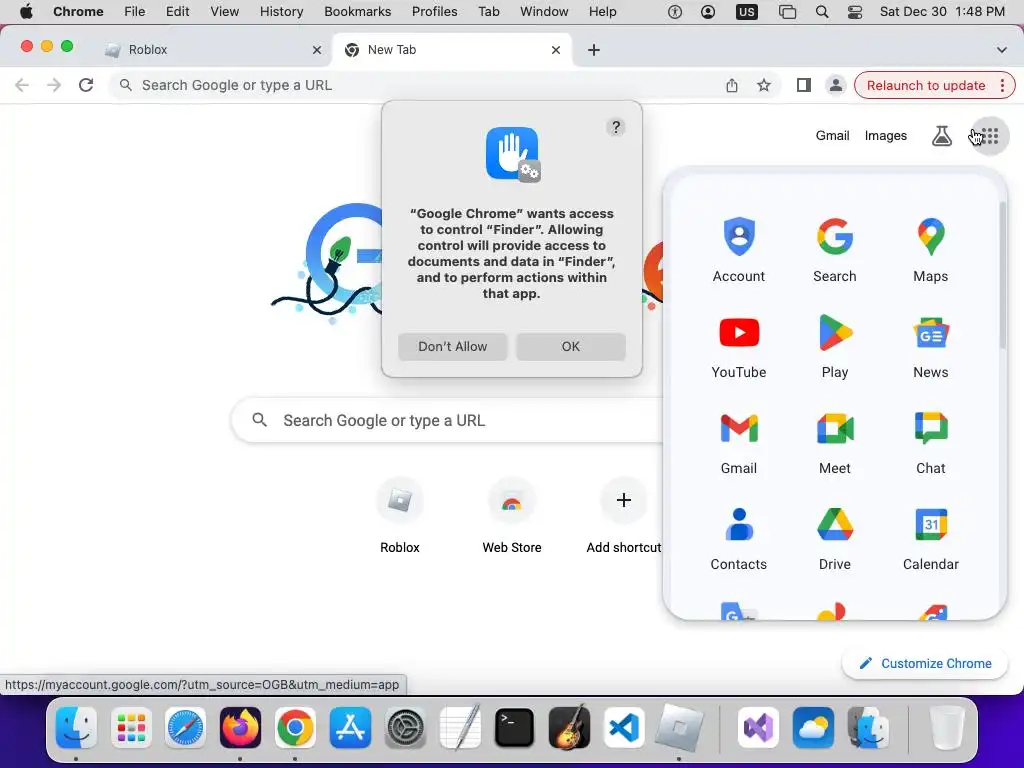
Task: Open the Web Store shortcut tile
Action: click(x=511, y=517)
